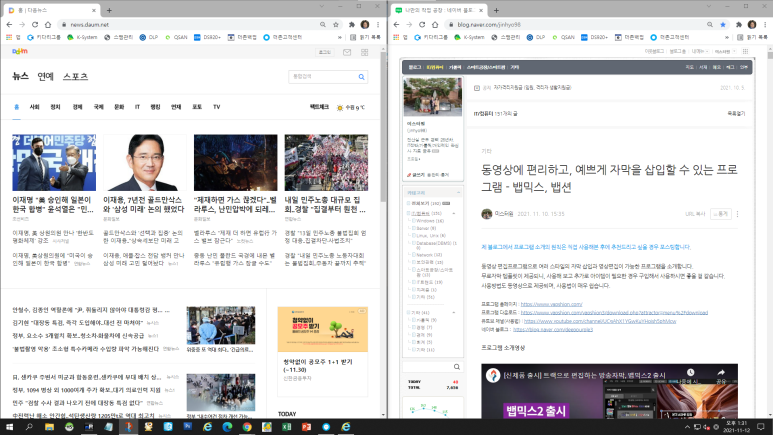773x435 pixels.
Task: Click the weather sun icon on Daum
Action: 340,108
